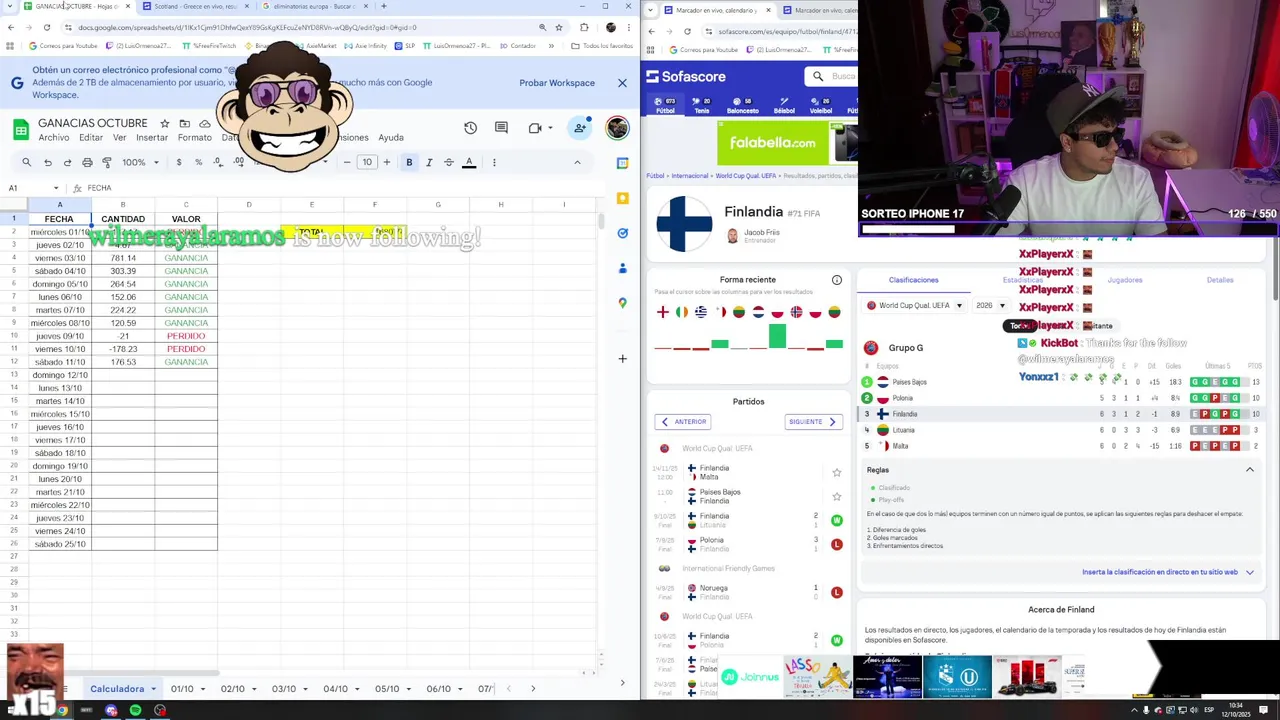The width and height of the screenshot is (1280, 720).
Task: Switch to the 02/10 sheet tab
Action: pos(232,689)
